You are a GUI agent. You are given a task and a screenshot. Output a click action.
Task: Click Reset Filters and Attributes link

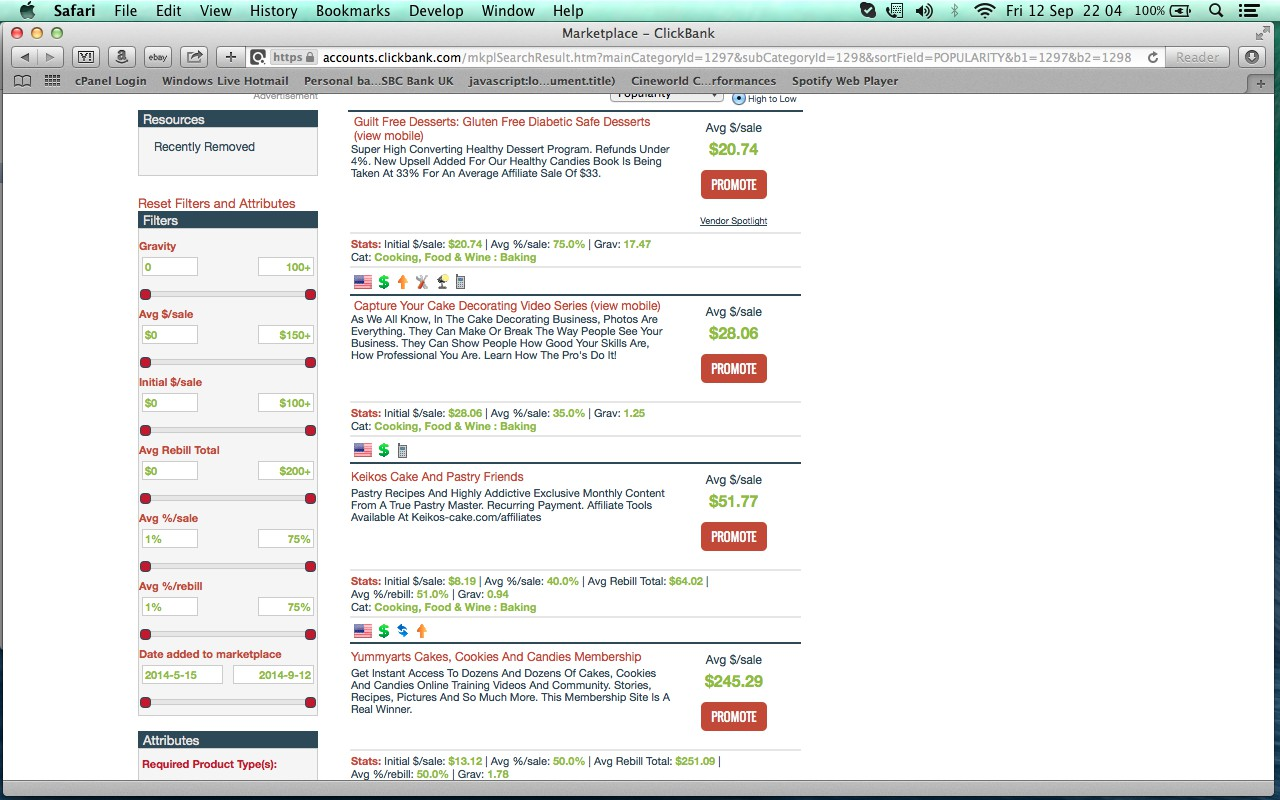point(217,203)
